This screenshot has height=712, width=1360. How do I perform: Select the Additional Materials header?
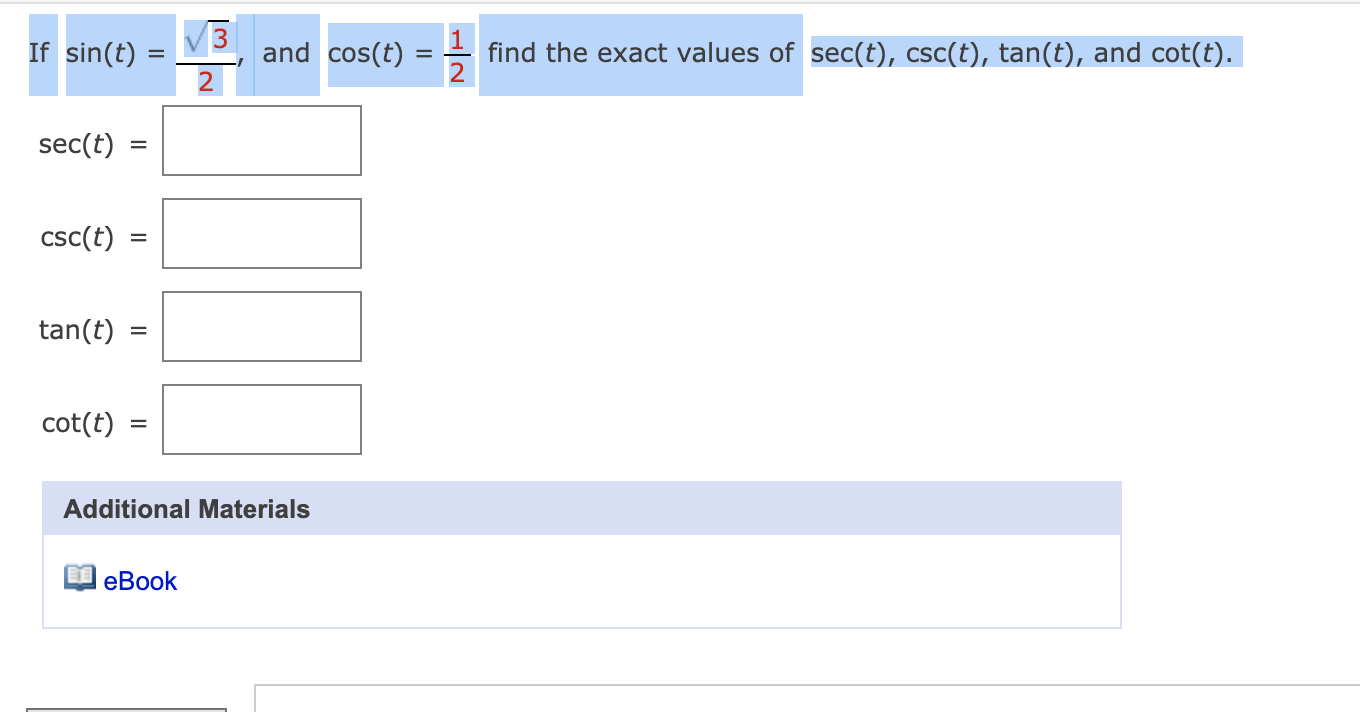click(x=186, y=509)
